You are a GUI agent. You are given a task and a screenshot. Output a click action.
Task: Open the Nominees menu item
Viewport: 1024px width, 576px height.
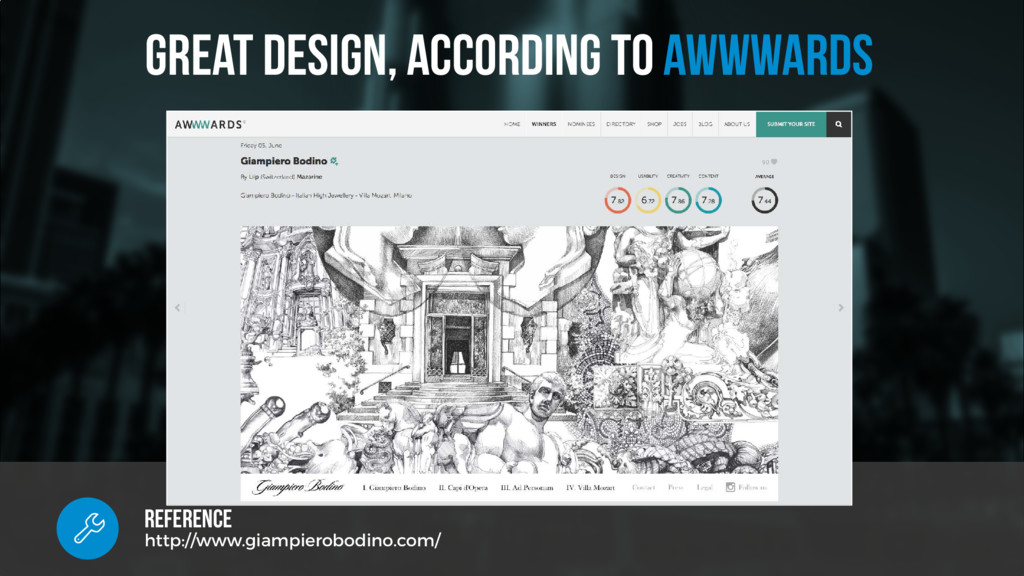581,124
